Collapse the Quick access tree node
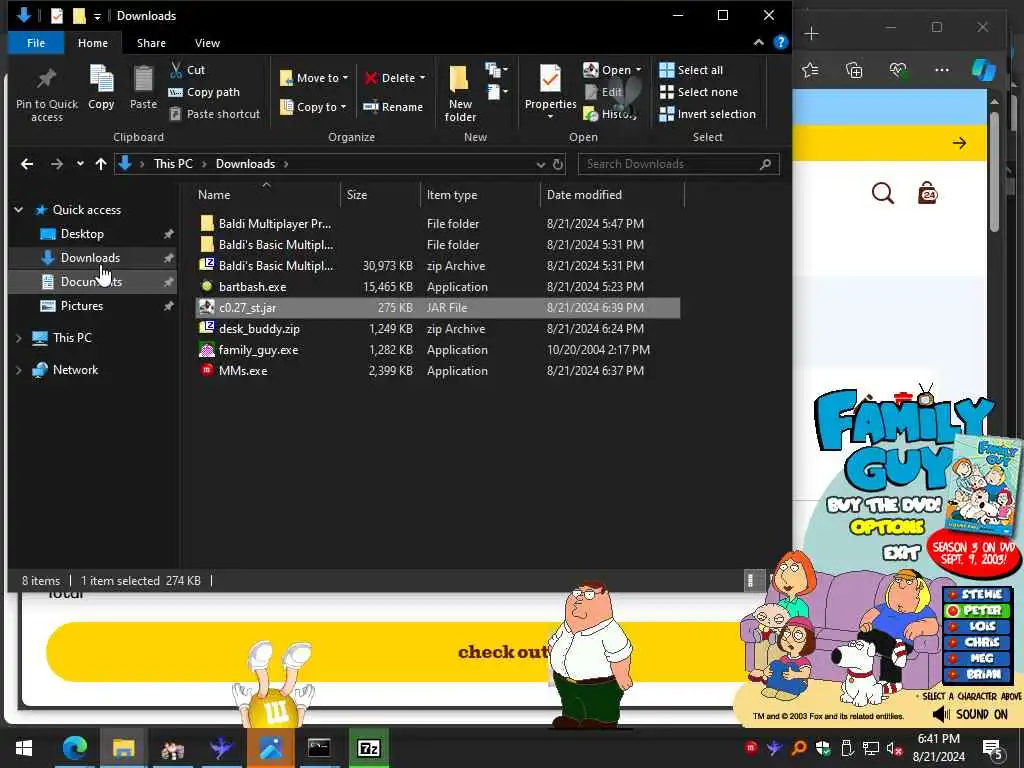Viewport: 1024px width, 768px height. pyautogui.click(x=19, y=210)
